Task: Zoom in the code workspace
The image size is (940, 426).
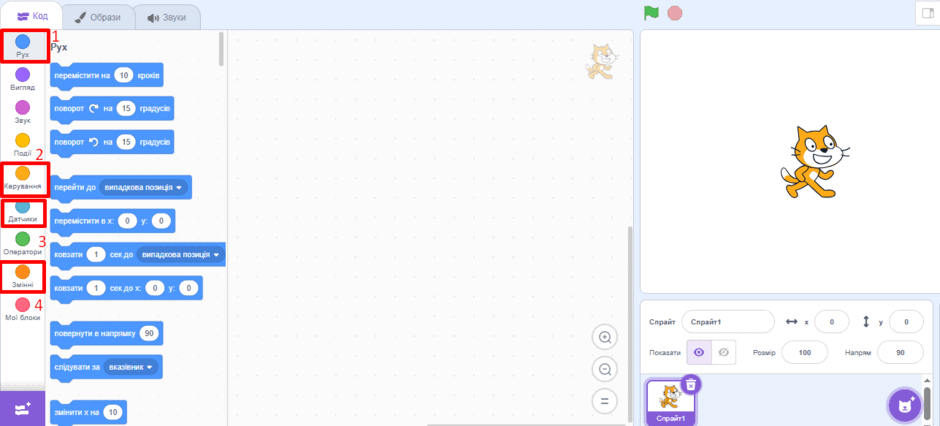Action: (604, 338)
